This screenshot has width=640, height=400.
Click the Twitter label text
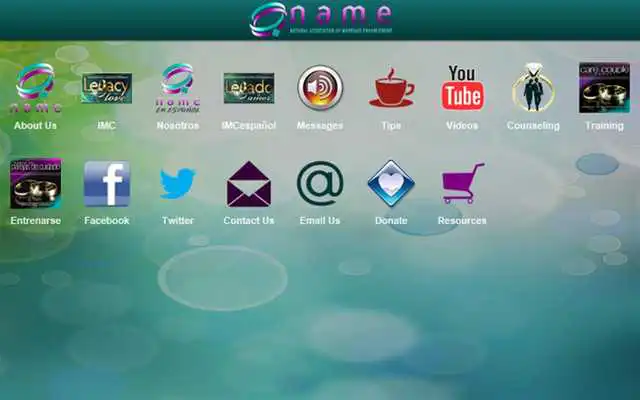(x=178, y=221)
